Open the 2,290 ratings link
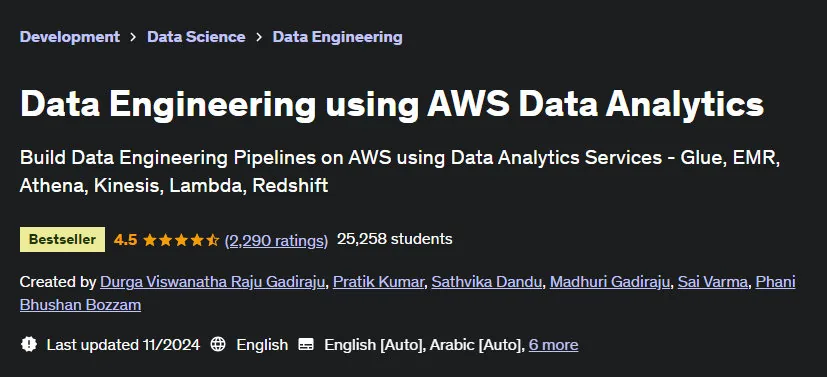Image resolution: width=827 pixels, height=377 pixels. tap(276, 240)
